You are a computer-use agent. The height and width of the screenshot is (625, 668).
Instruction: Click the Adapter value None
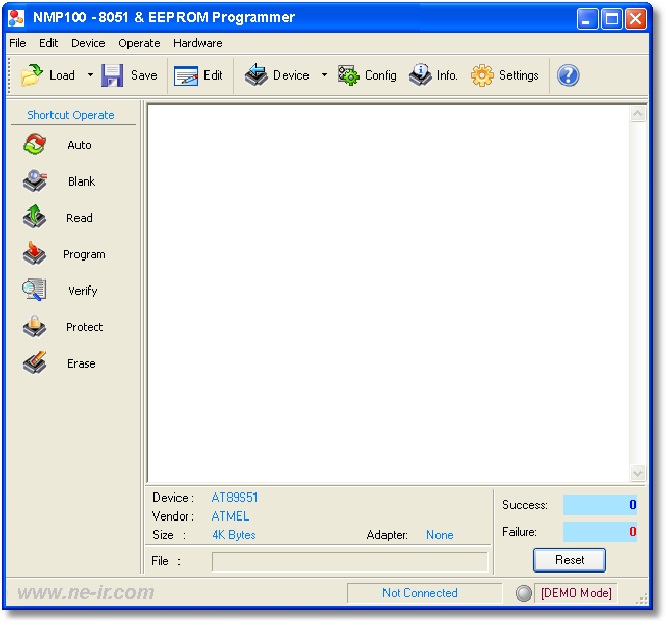(440, 535)
